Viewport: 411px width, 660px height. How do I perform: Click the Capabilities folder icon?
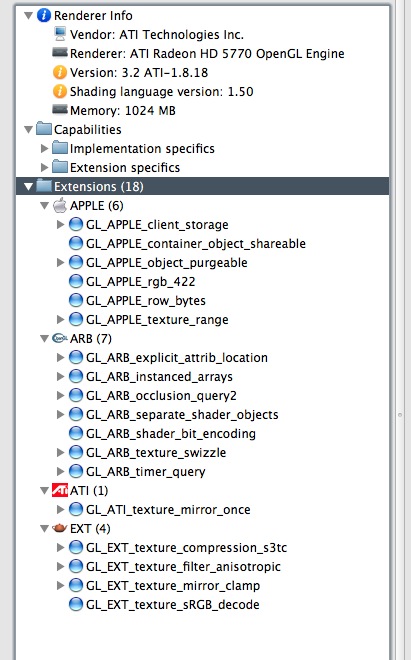(x=44, y=129)
